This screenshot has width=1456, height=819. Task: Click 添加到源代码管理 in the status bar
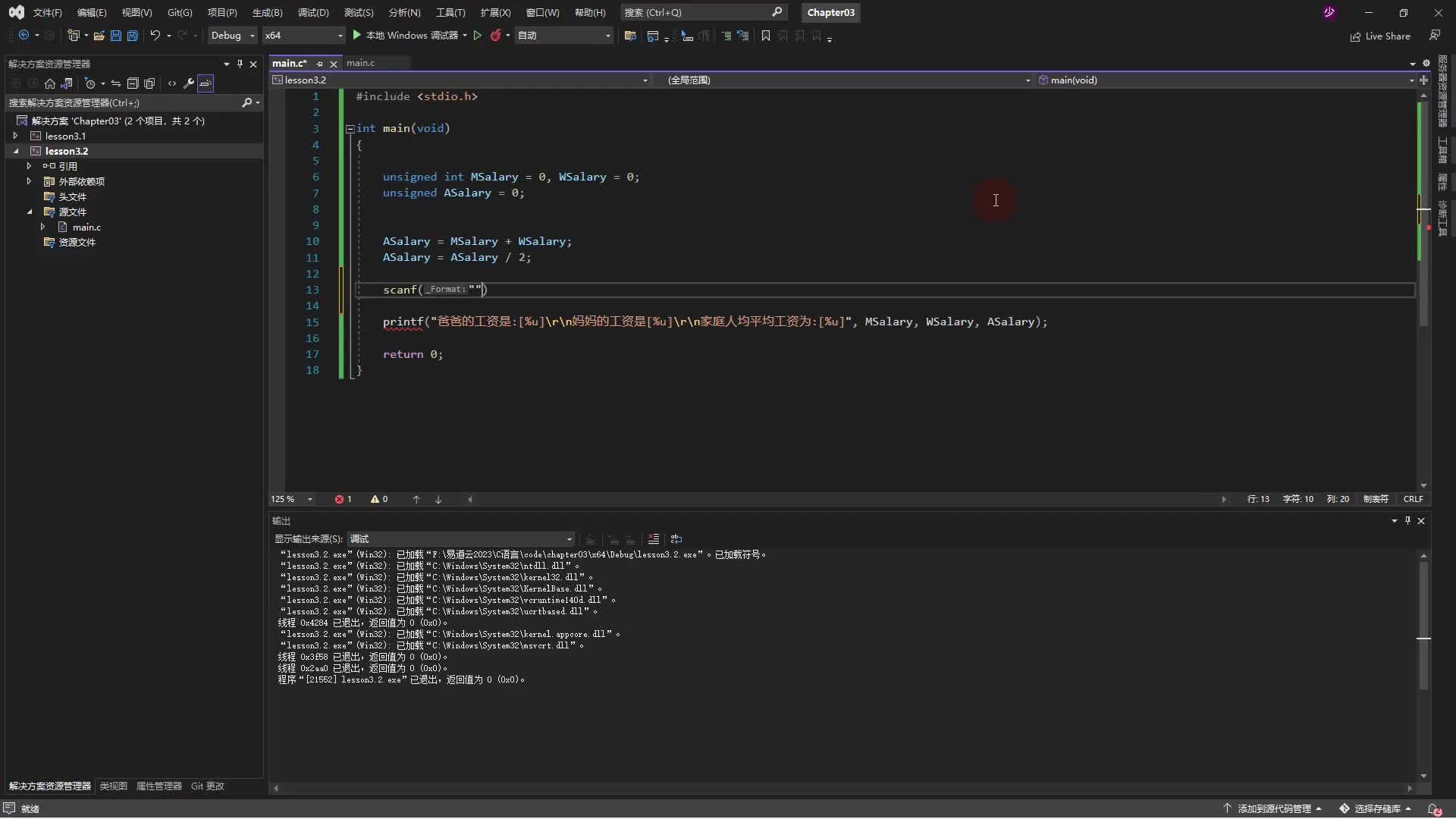coord(1273,808)
